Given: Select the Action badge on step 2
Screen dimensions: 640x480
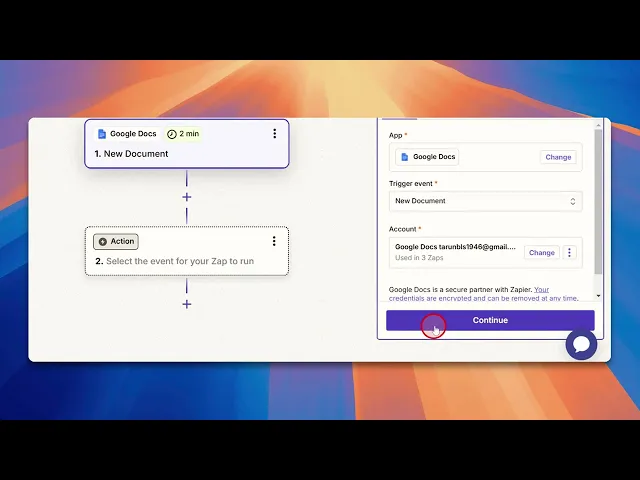Looking at the screenshot, I should [116, 241].
